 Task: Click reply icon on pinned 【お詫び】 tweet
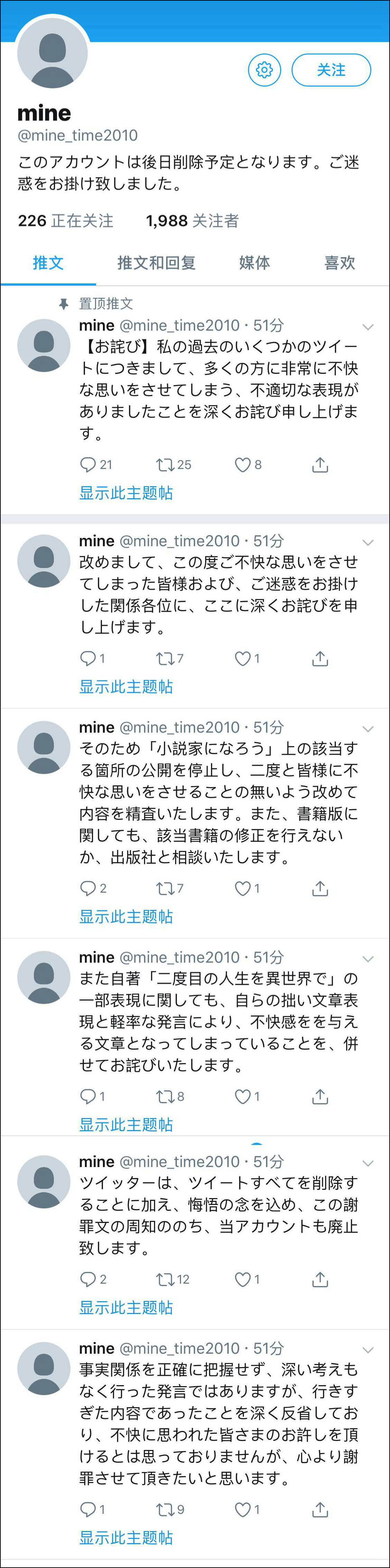(x=88, y=465)
